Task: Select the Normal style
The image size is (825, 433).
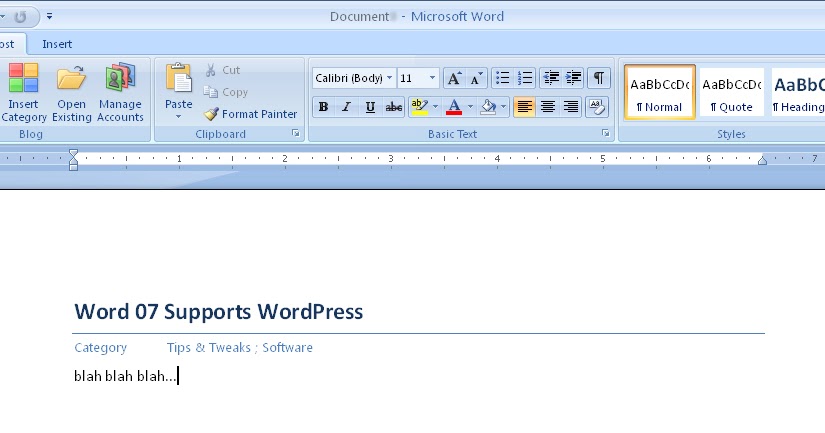Action: coord(660,92)
